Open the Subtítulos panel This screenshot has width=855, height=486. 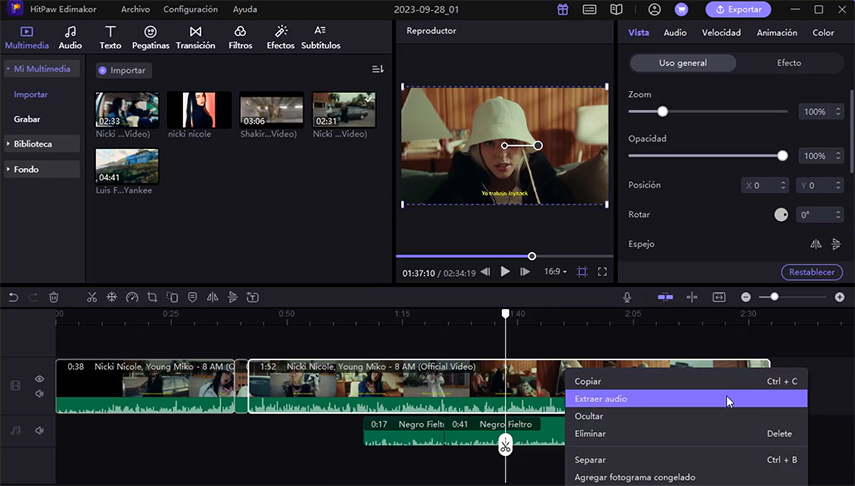point(321,38)
